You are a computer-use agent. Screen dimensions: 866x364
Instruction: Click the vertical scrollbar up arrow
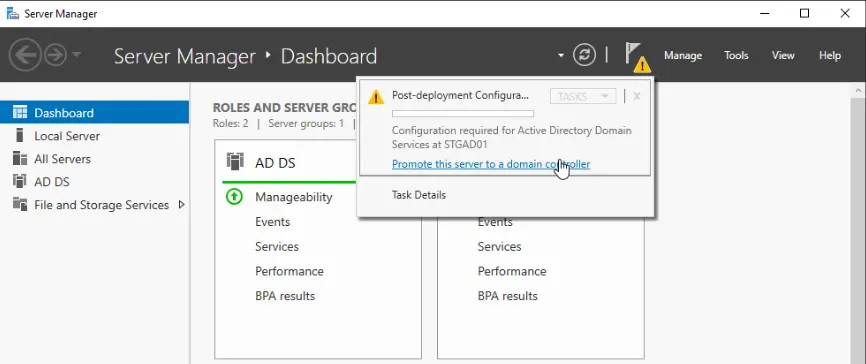[859, 90]
